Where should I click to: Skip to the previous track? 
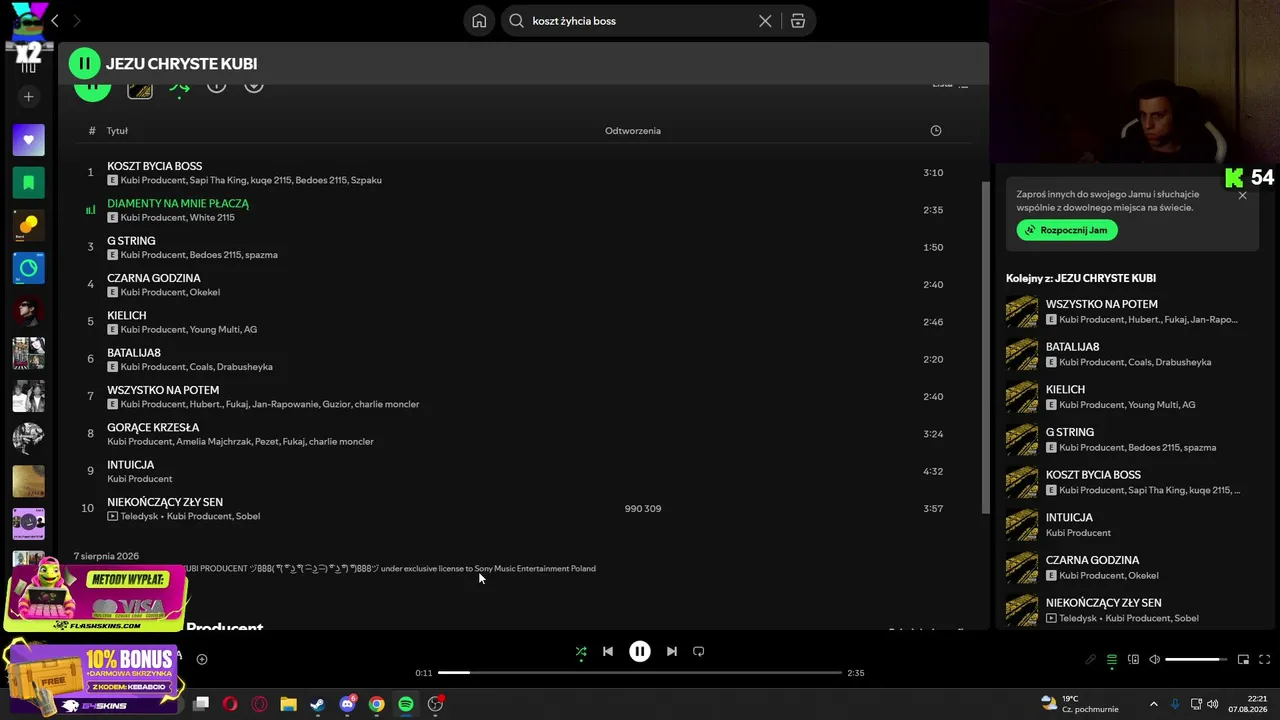(608, 651)
